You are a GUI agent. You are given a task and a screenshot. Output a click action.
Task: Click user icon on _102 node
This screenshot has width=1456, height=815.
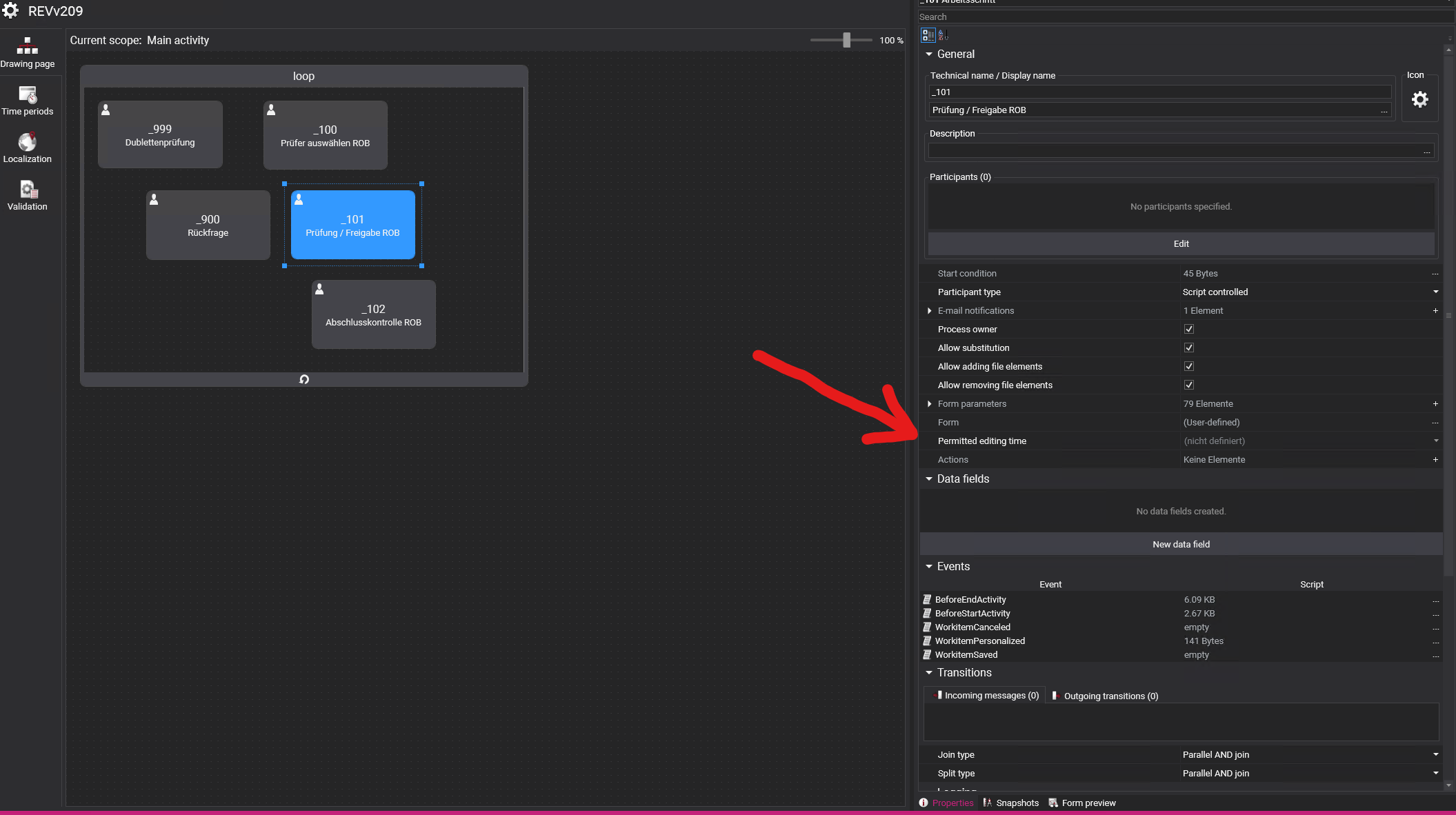coord(319,289)
